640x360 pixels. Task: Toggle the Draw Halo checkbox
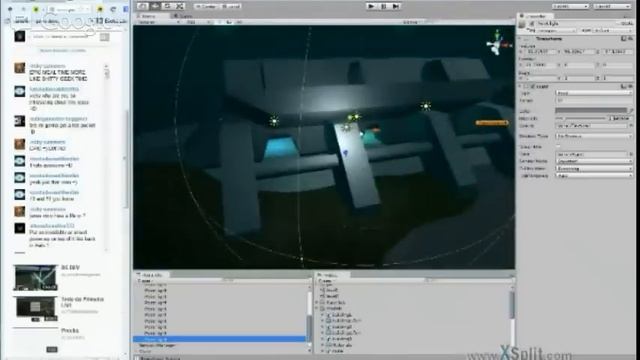point(558,146)
